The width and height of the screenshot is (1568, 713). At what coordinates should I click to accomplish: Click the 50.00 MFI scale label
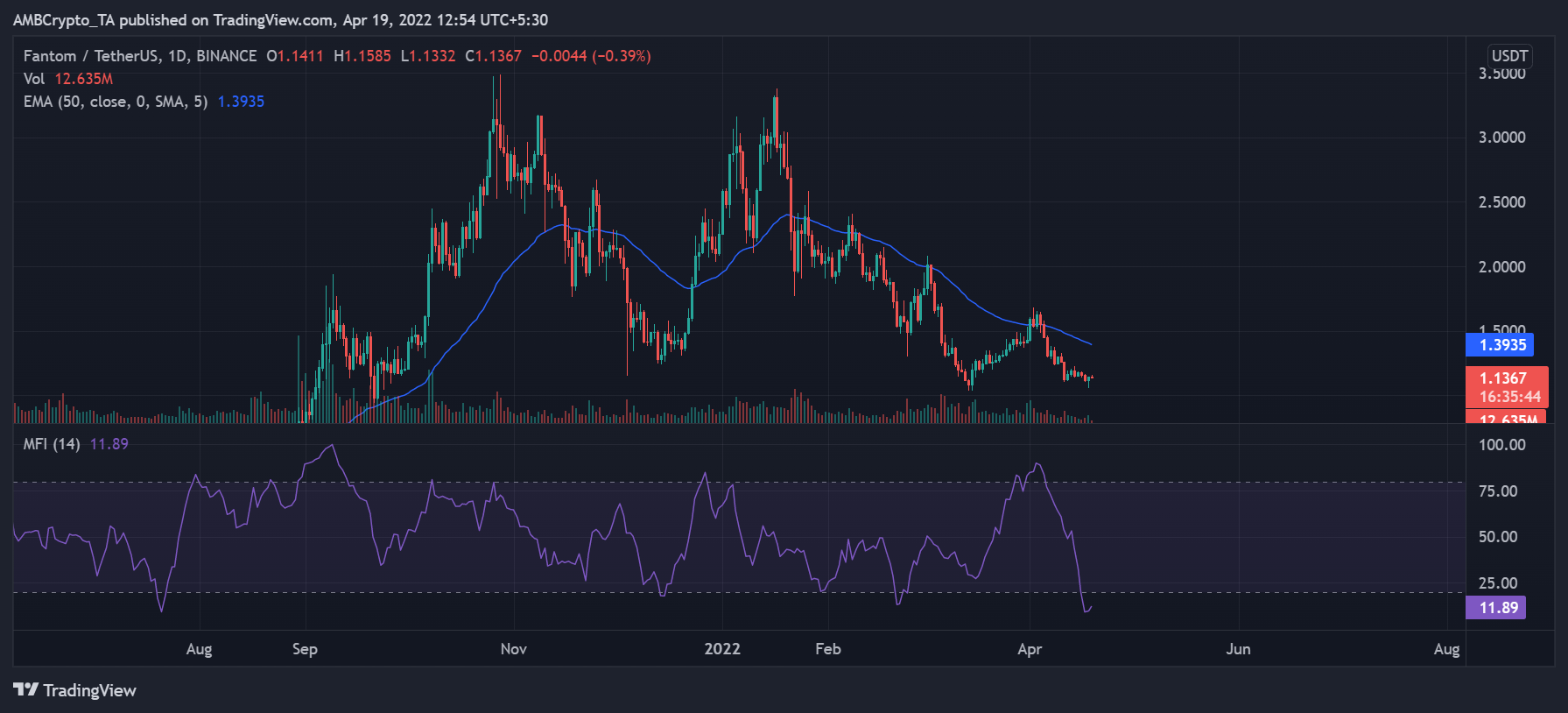(x=1498, y=537)
